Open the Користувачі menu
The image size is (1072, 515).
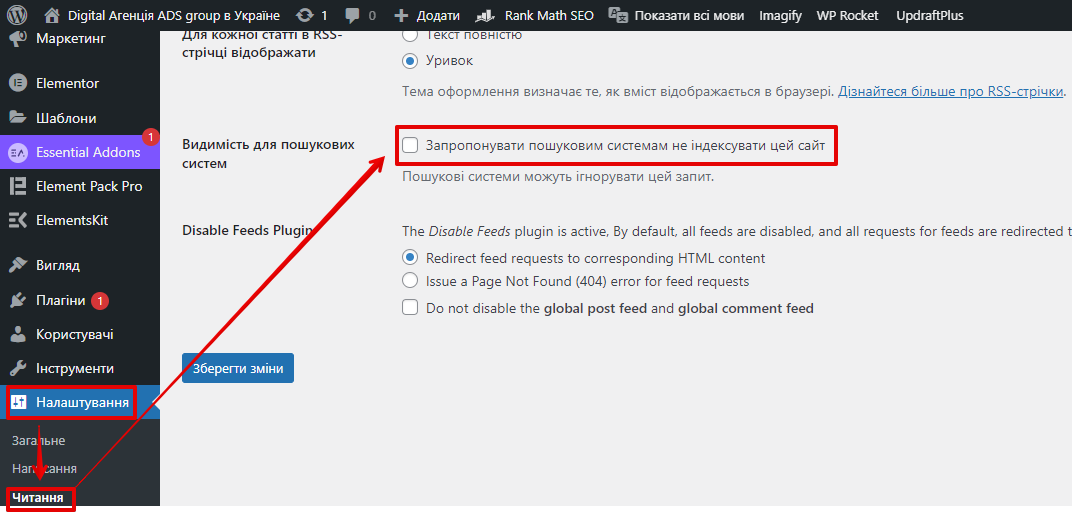(x=80, y=334)
